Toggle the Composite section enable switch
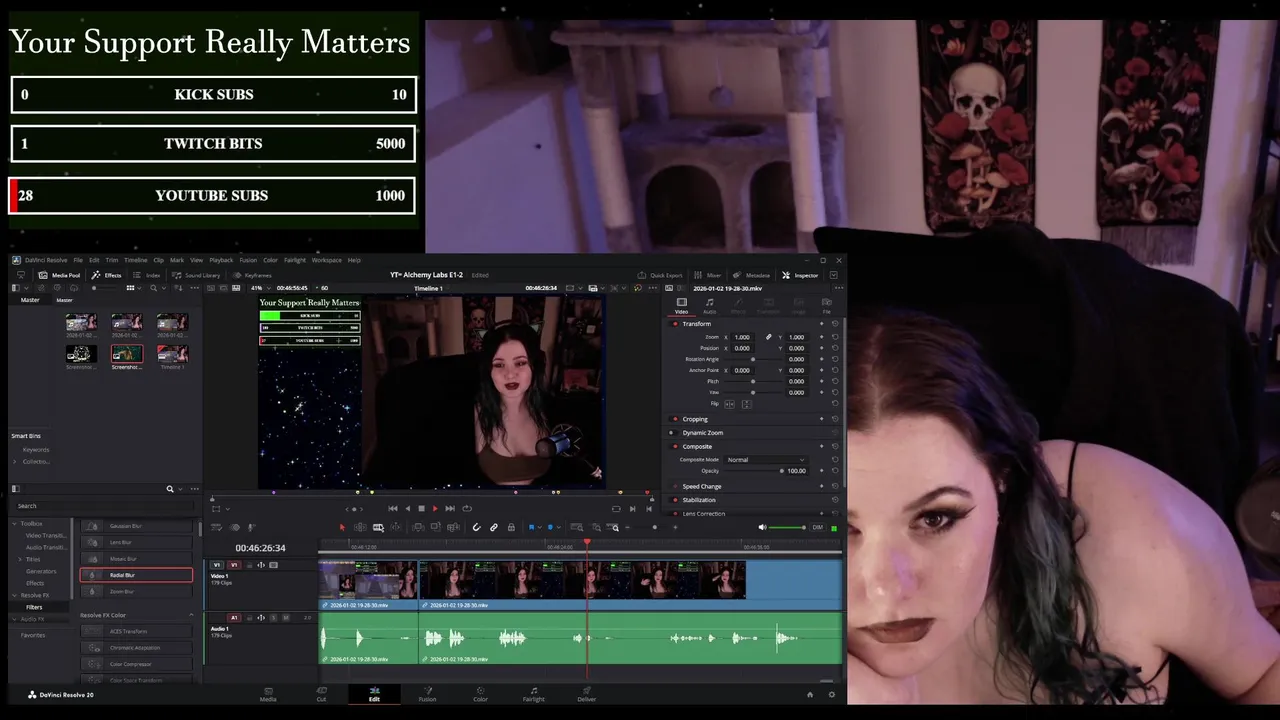This screenshot has width=1280, height=720. (675, 447)
